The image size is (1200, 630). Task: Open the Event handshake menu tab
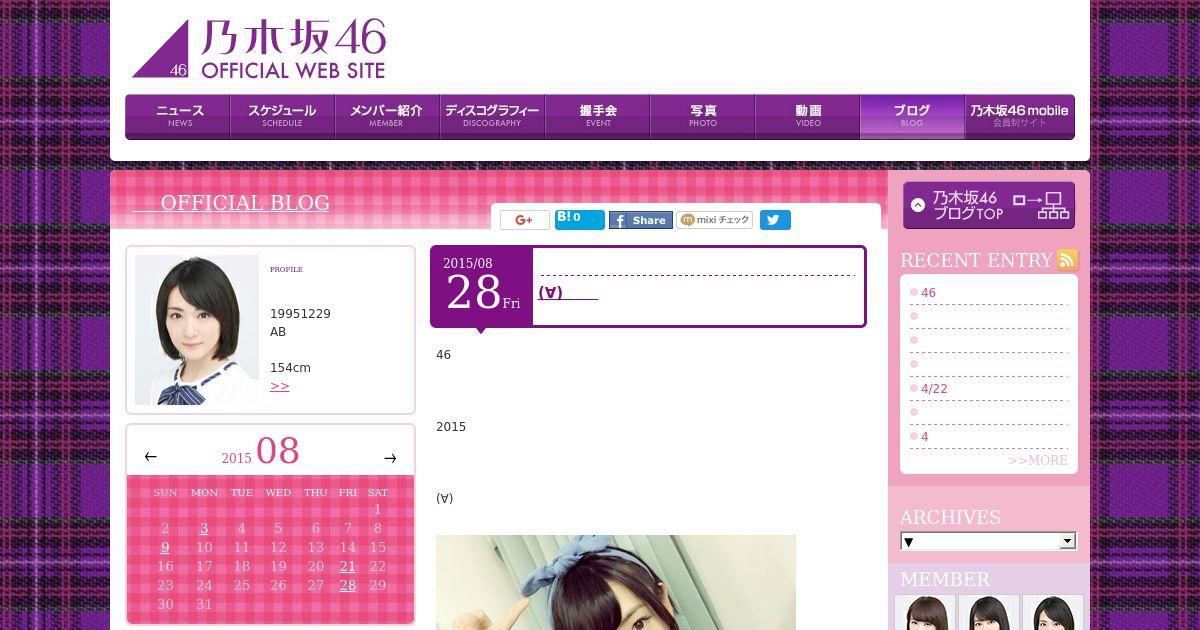click(597, 116)
